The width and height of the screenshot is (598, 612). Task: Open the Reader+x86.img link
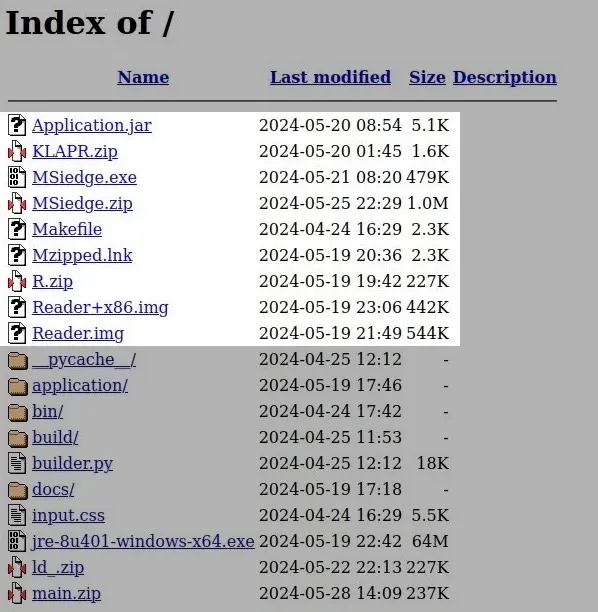click(100, 308)
